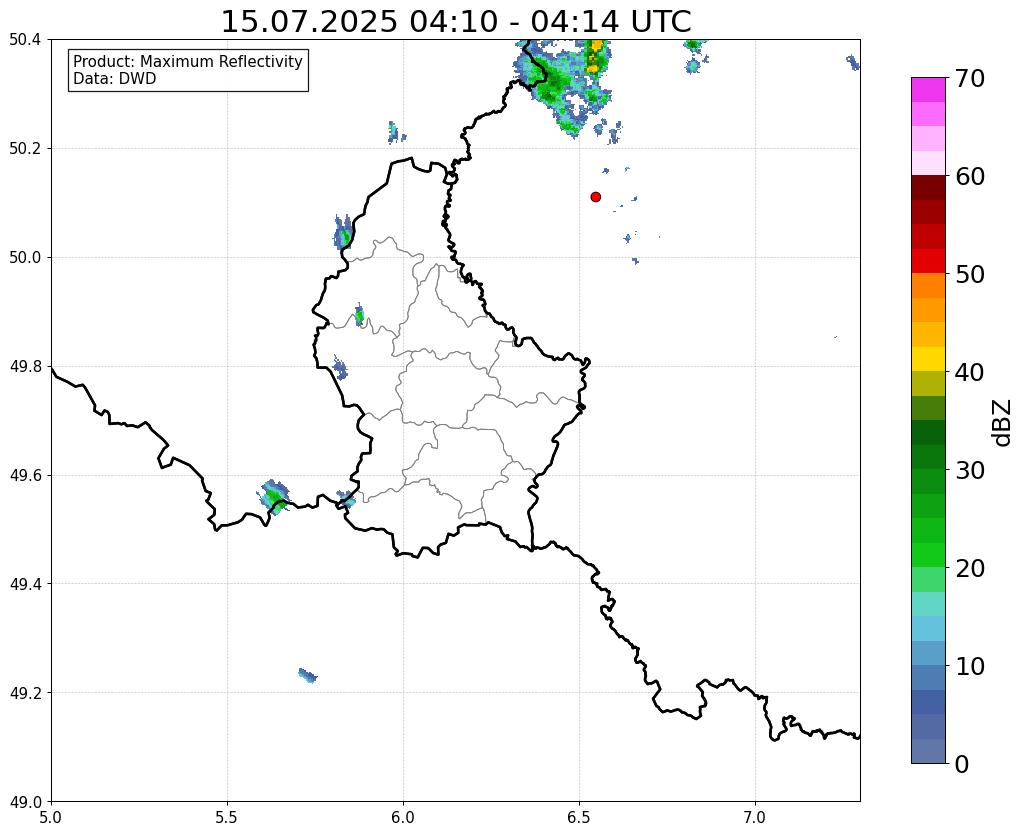Click the dark maroon colorbar segment below 60
1023x834 pixels.
click(x=928, y=188)
